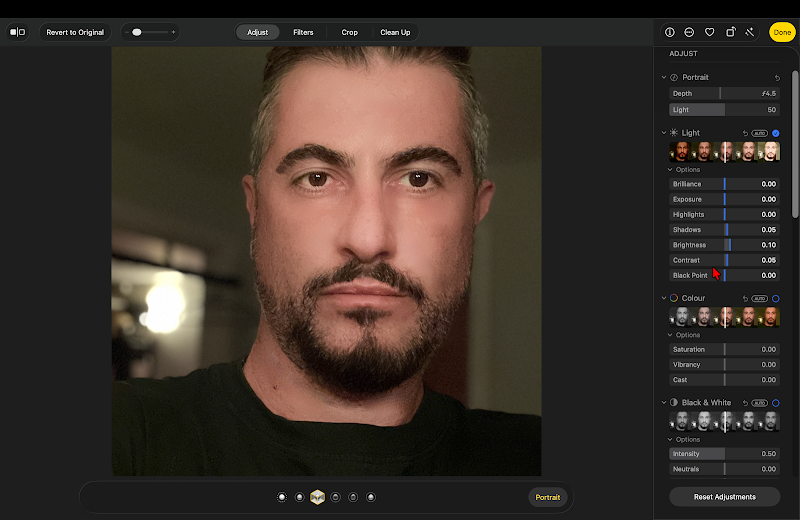Select the highlighted cube portrait lighting icon
Image resolution: width=800 pixels, height=520 pixels.
click(317, 497)
